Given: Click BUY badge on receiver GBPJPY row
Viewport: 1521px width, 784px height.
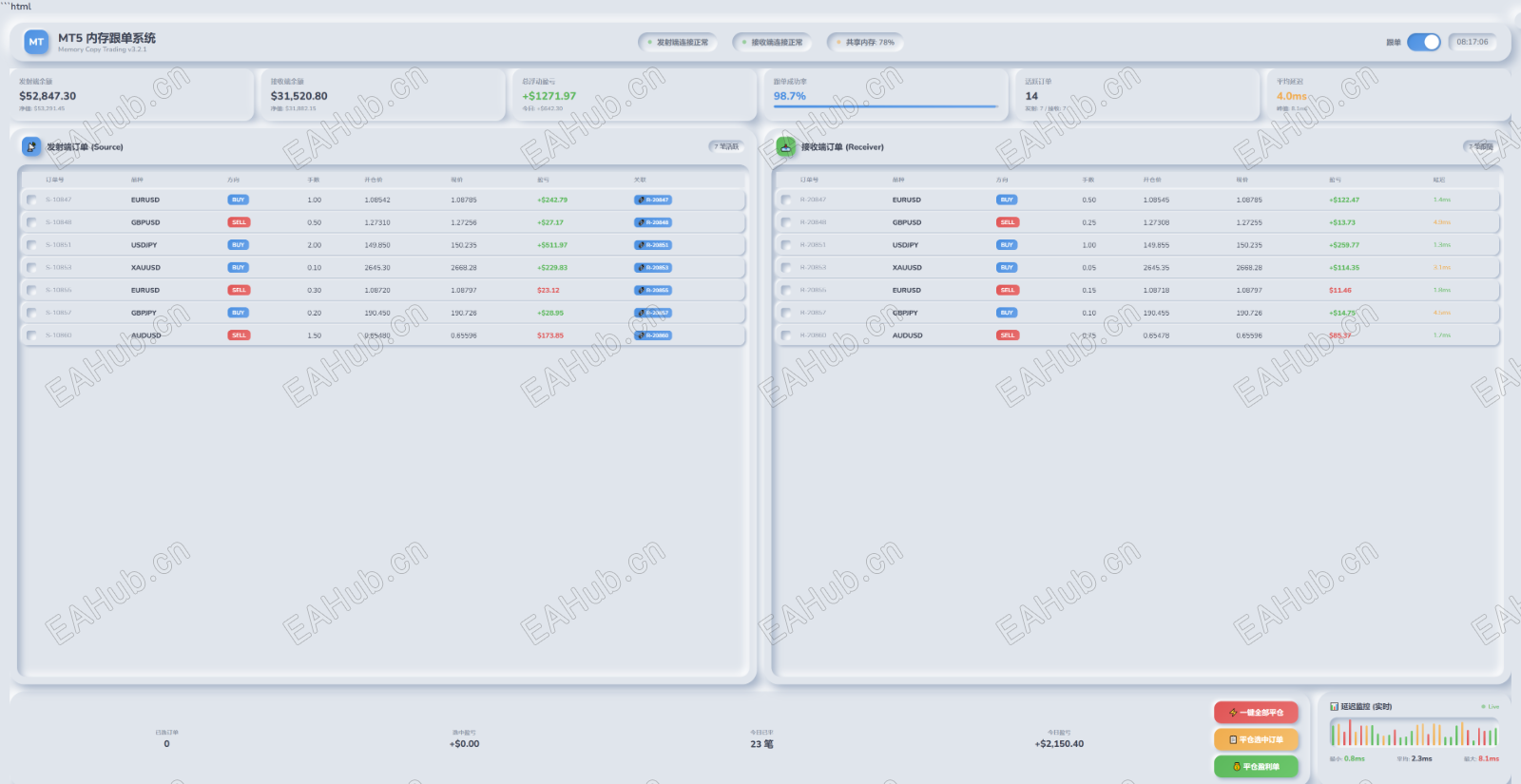Looking at the screenshot, I should click(1007, 313).
